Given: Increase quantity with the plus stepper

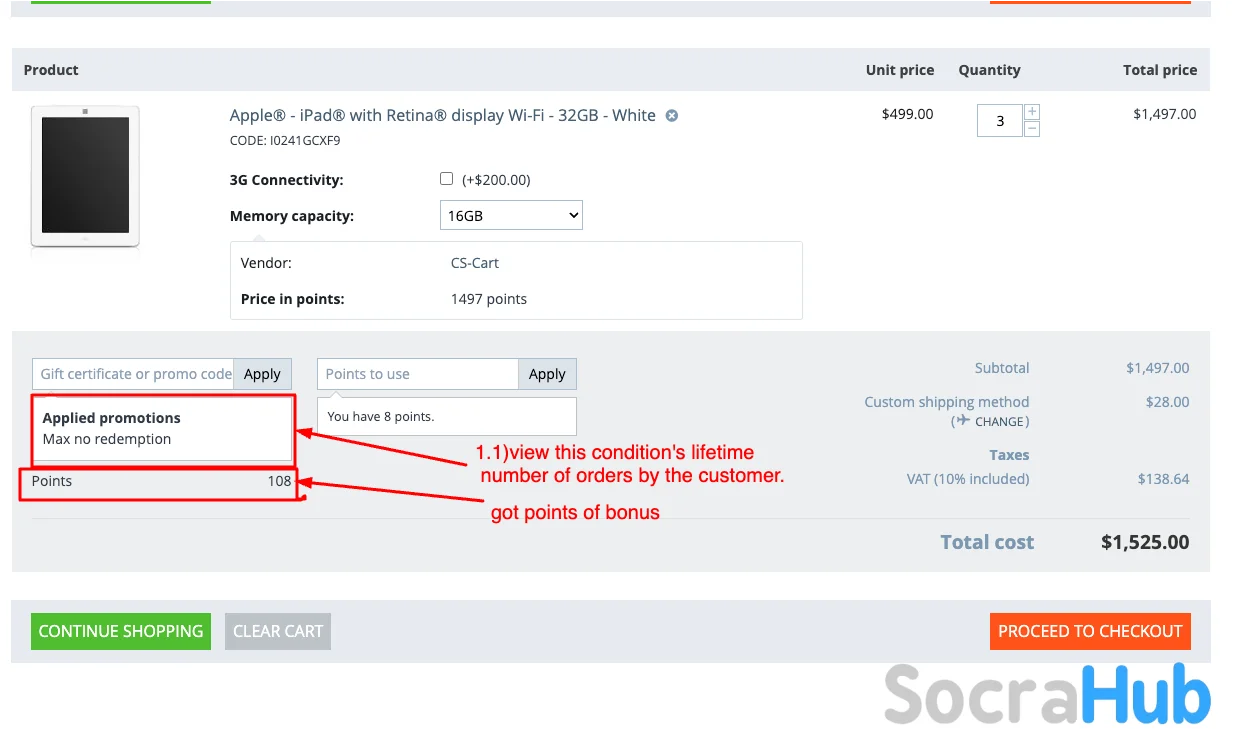Looking at the screenshot, I should pyautogui.click(x=1032, y=112).
